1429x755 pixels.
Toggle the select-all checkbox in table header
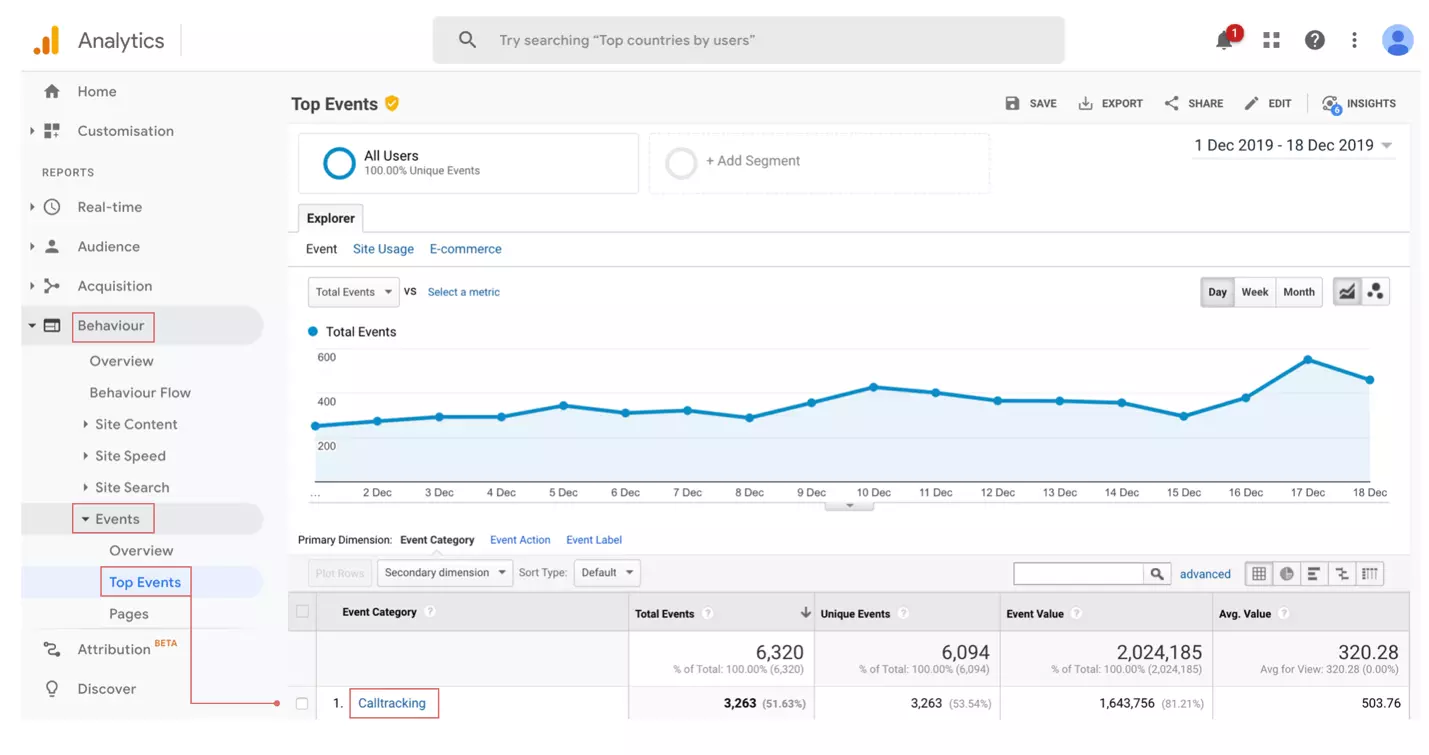click(302, 612)
